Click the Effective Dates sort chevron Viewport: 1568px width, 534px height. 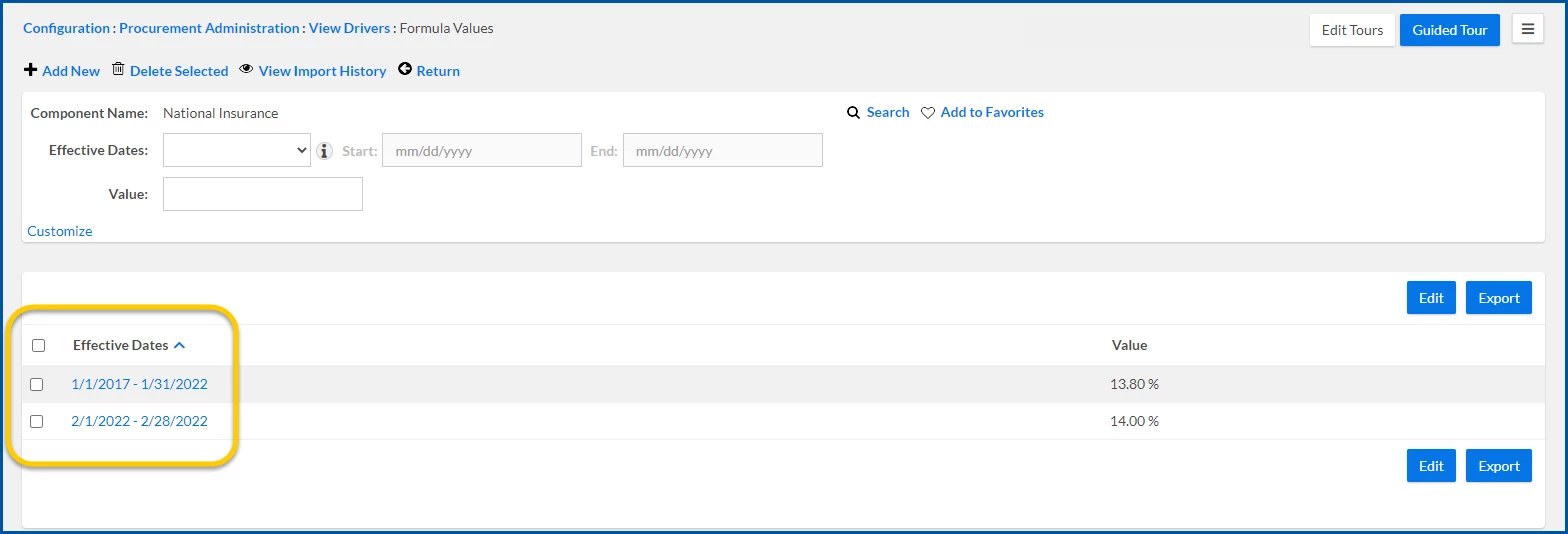click(x=179, y=345)
